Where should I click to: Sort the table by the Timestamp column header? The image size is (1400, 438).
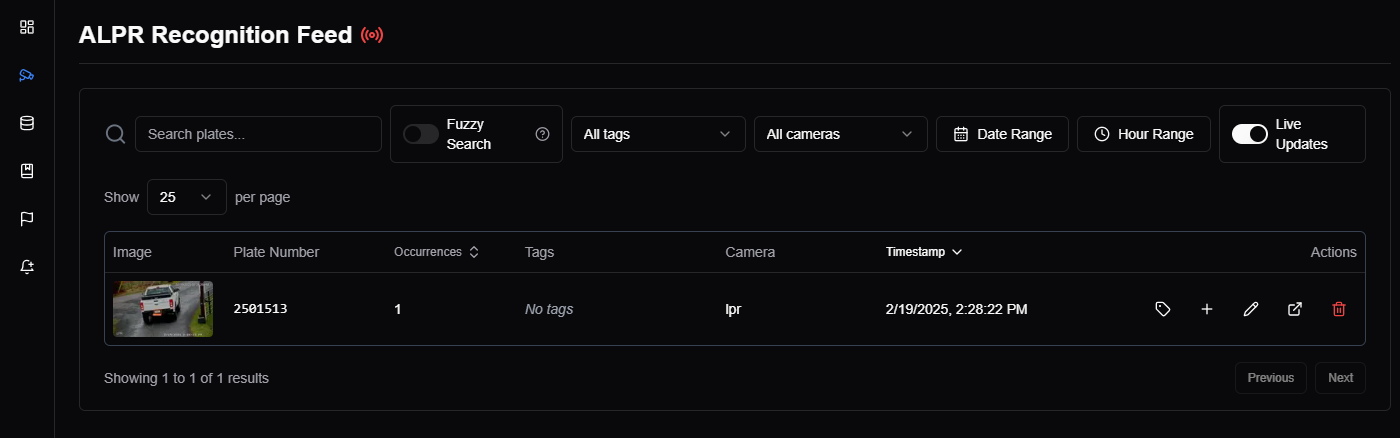[924, 252]
